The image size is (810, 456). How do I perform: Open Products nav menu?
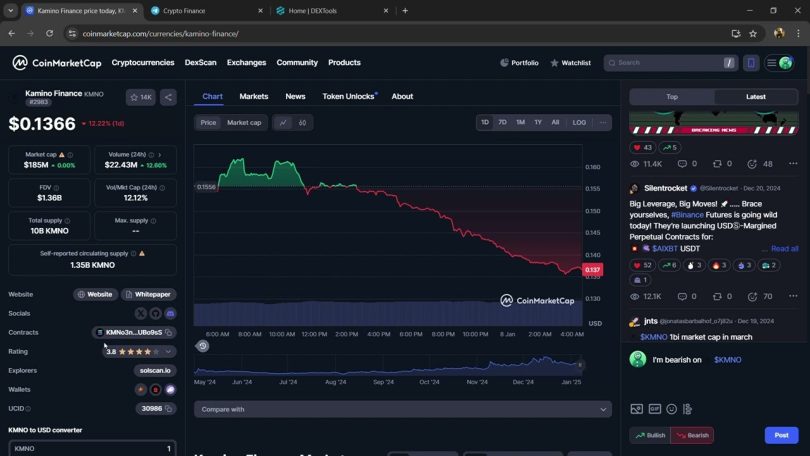point(344,62)
